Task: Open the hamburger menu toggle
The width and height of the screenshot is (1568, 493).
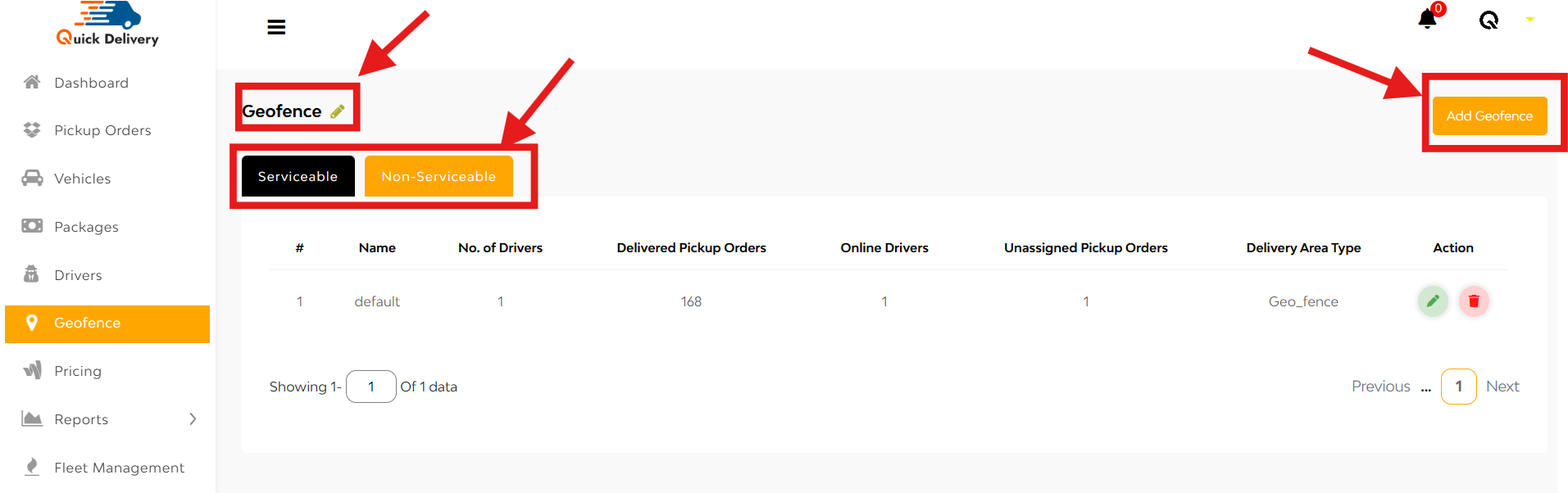Action: tap(276, 27)
